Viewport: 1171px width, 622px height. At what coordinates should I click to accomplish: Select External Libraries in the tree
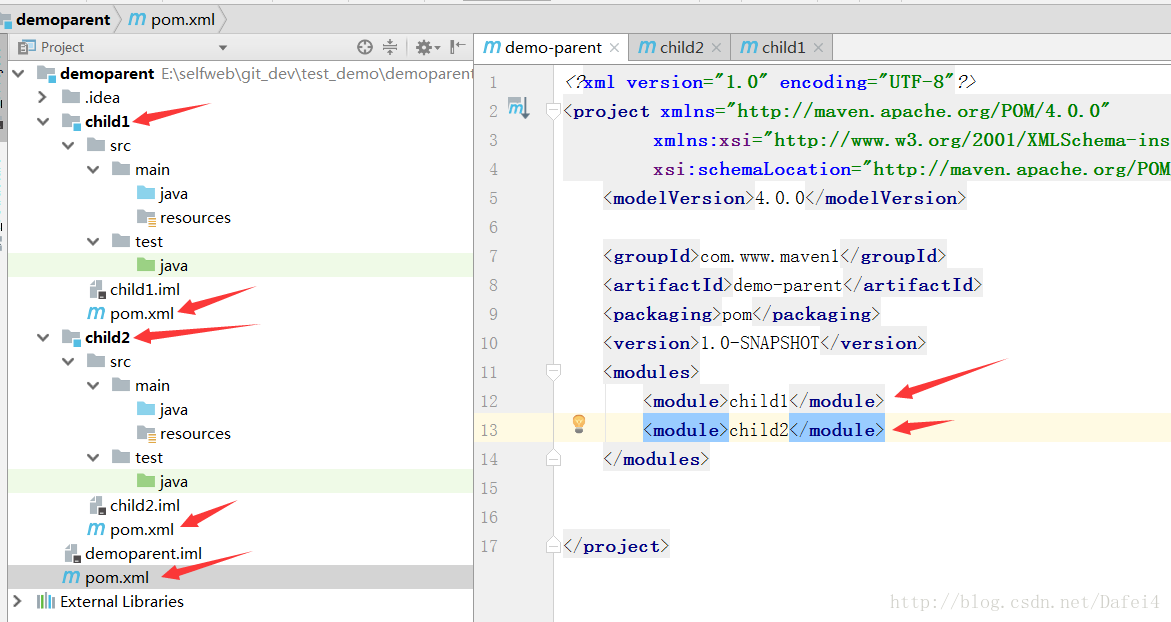tap(122, 601)
